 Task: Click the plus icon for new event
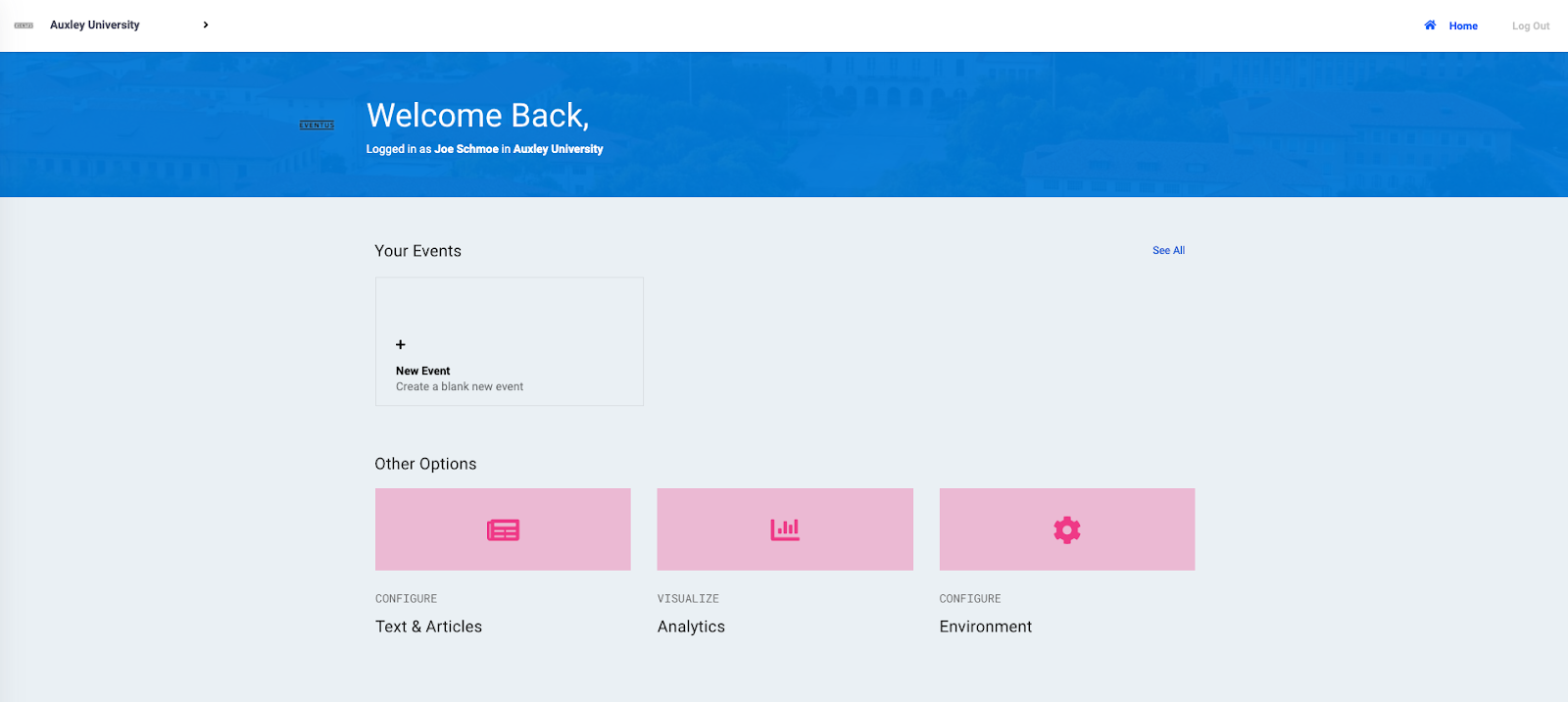pyautogui.click(x=400, y=344)
